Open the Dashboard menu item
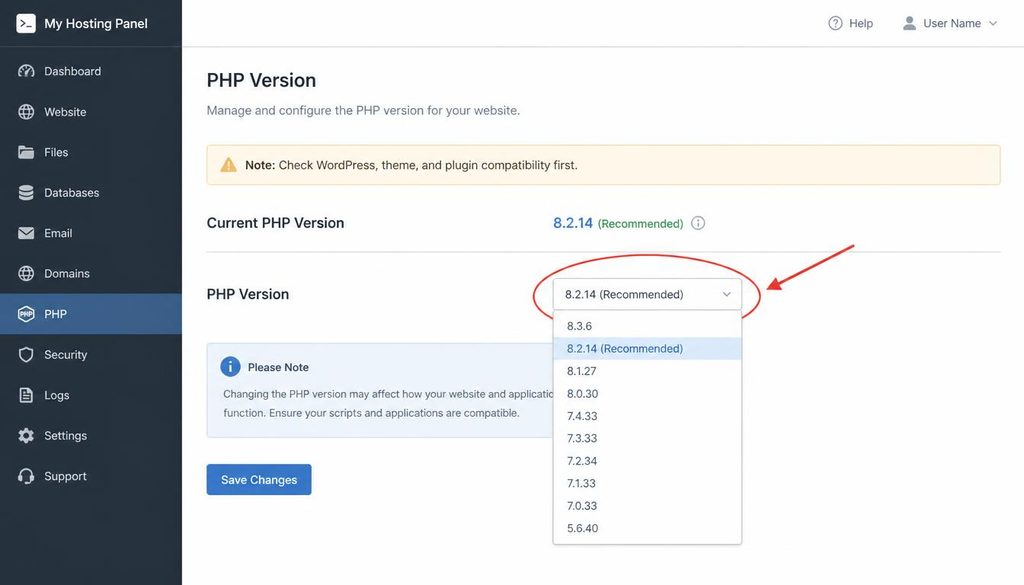Image resolution: width=1024 pixels, height=585 pixels. click(x=91, y=71)
